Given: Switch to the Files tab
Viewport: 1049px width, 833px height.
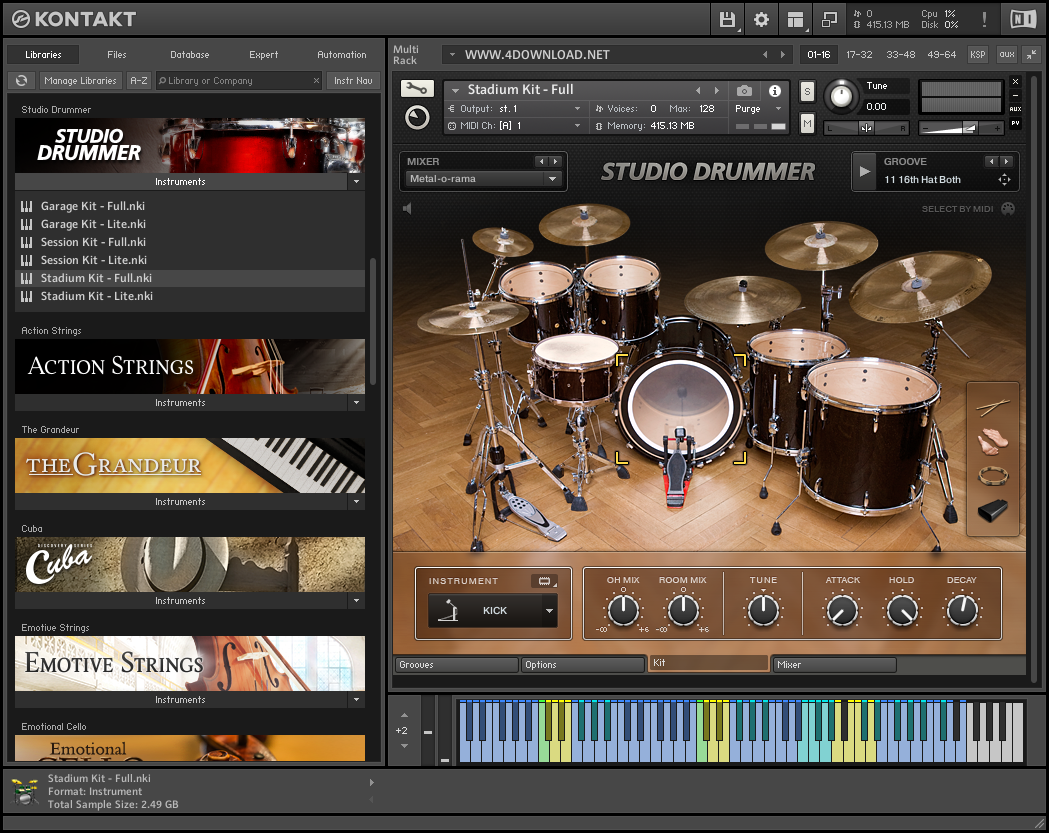Looking at the screenshot, I should pyautogui.click(x=117, y=55).
